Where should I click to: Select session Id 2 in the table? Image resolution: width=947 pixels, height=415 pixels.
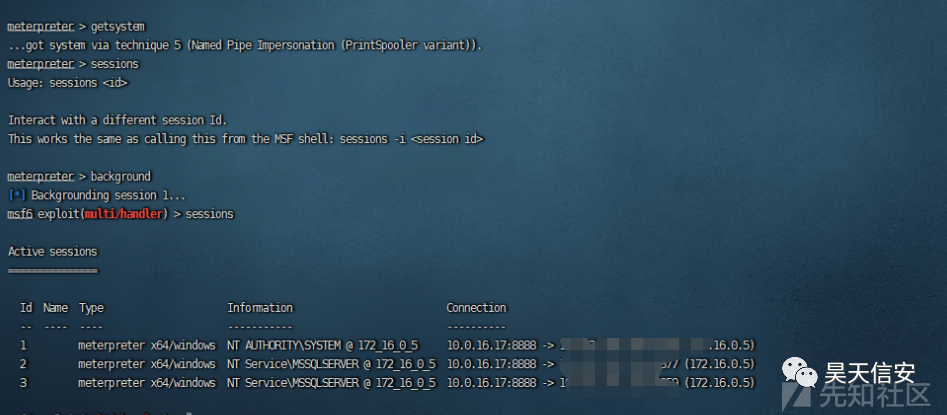coord(23,364)
